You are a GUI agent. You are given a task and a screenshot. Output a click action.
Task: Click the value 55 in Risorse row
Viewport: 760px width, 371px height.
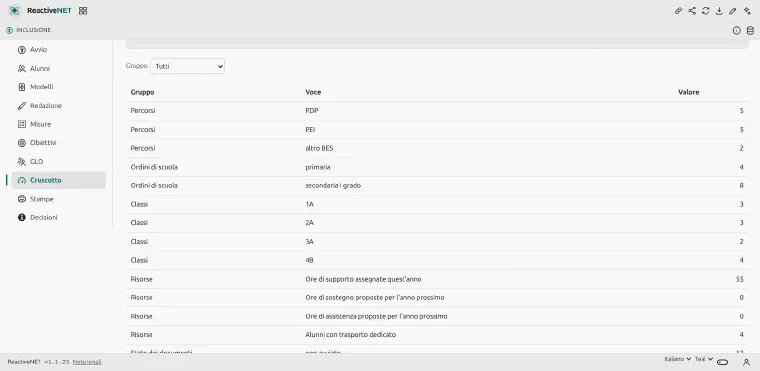pyautogui.click(x=740, y=279)
